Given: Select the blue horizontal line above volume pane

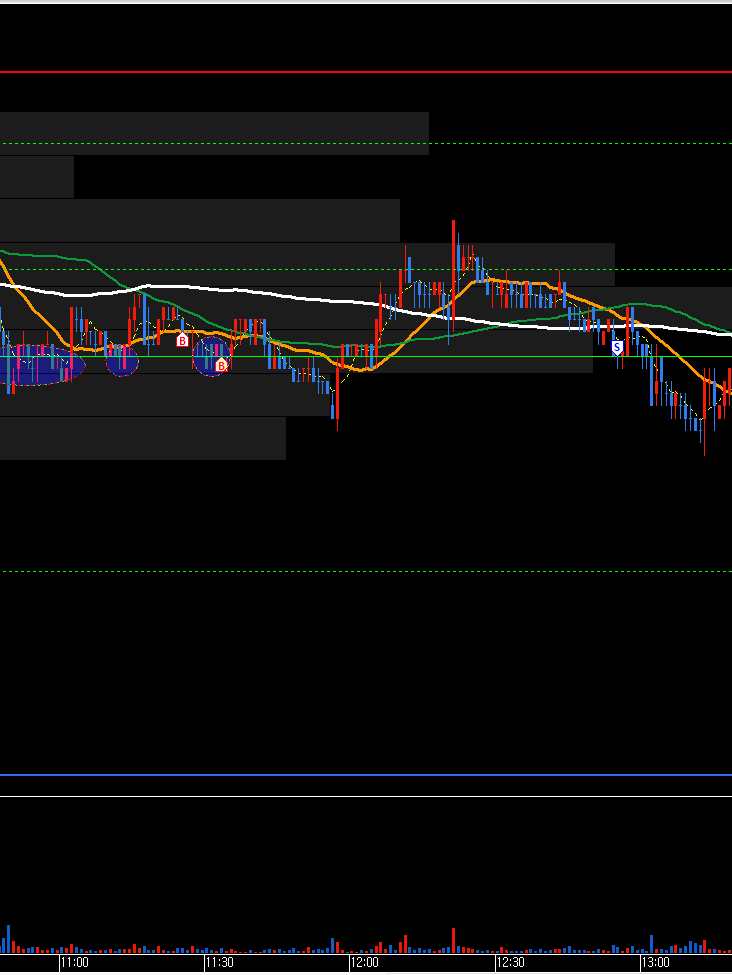Looking at the screenshot, I should [366, 775].
